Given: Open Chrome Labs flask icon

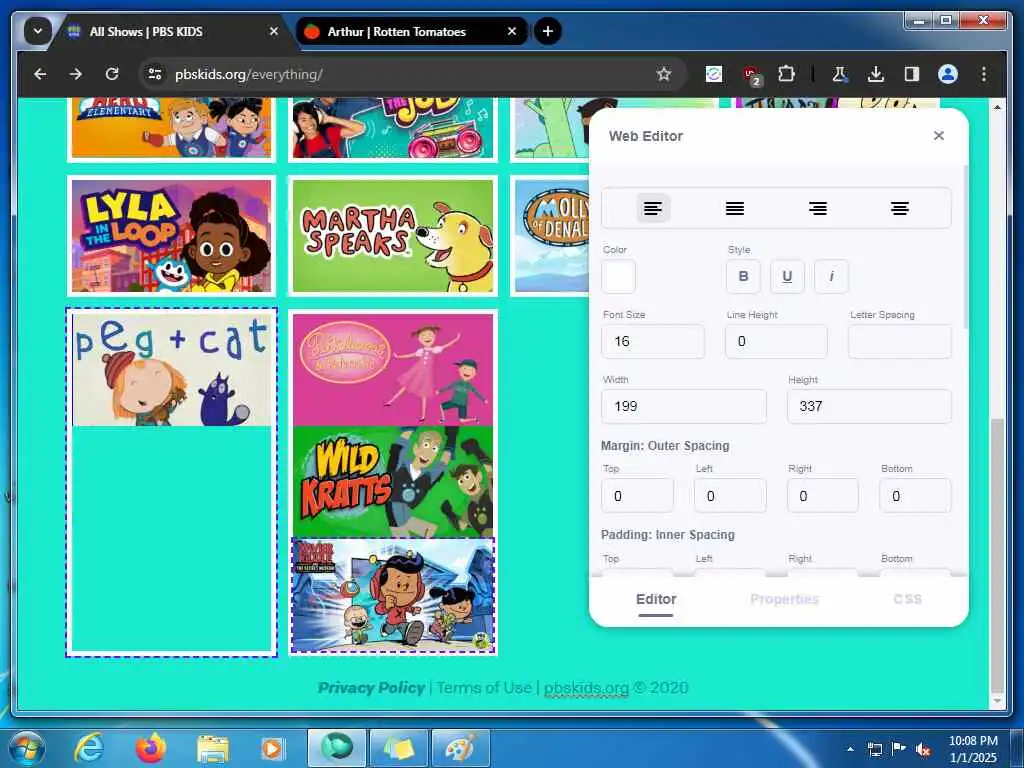Looking at the screenshot, I should coord(839,74).
